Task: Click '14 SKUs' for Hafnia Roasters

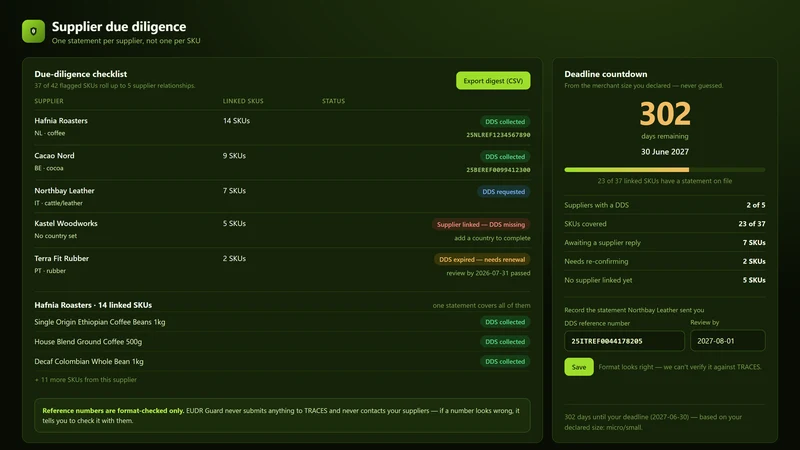Action: 236,121
